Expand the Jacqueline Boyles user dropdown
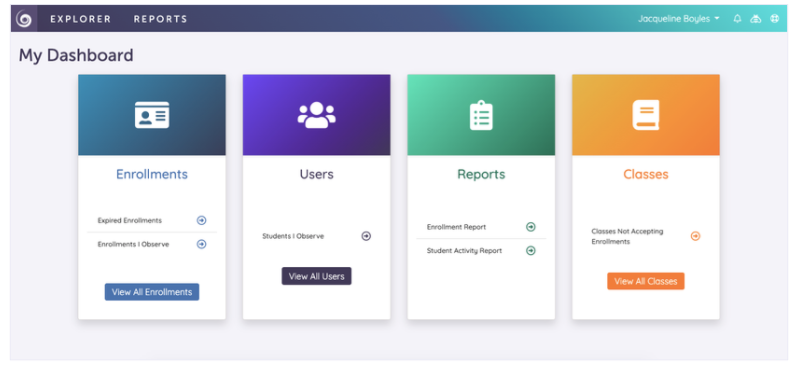The width and height of the screenshot is (806, 371). pyautogui.click(x=679, y=18)
